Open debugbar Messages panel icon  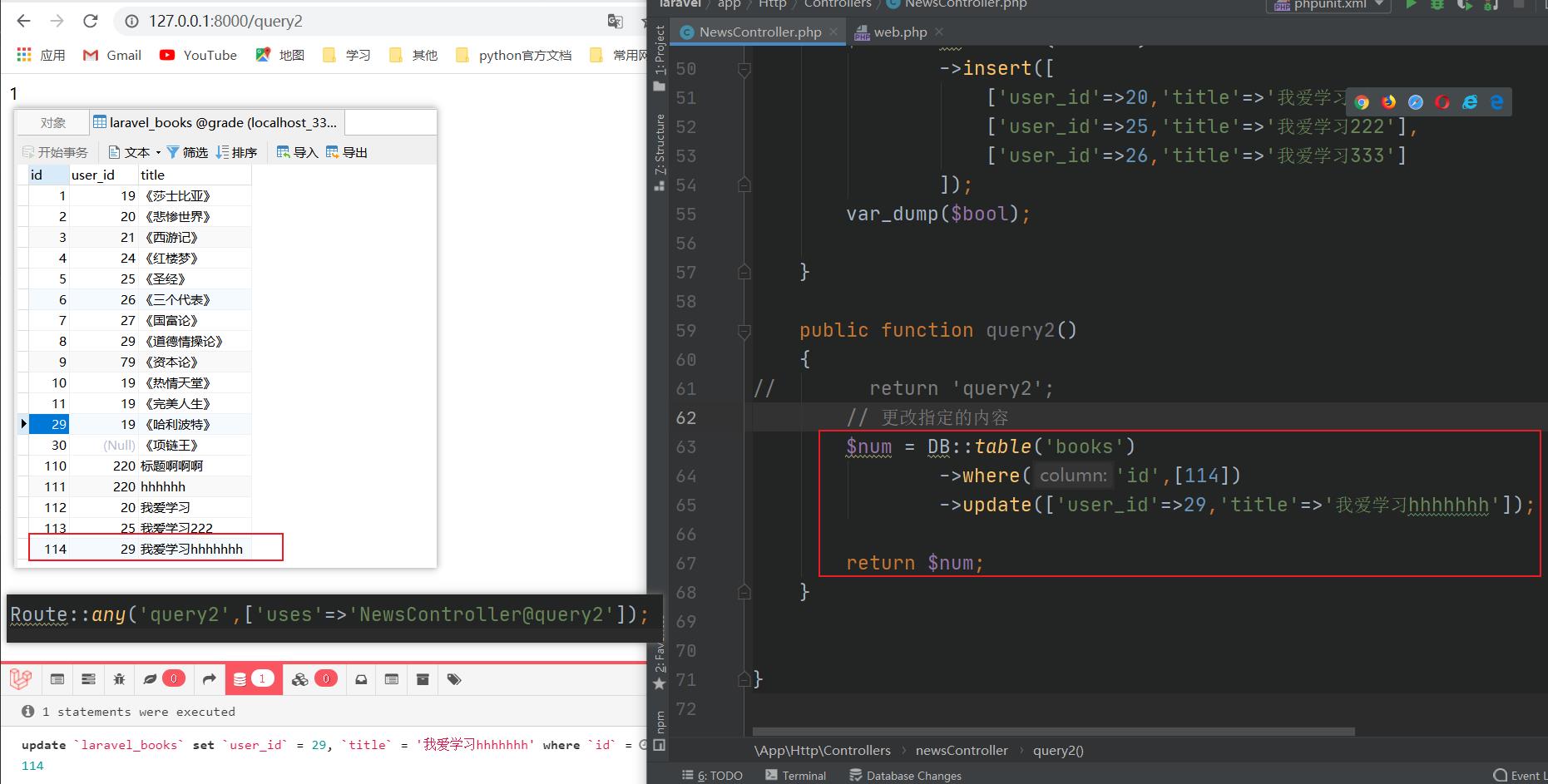(57, 679)
